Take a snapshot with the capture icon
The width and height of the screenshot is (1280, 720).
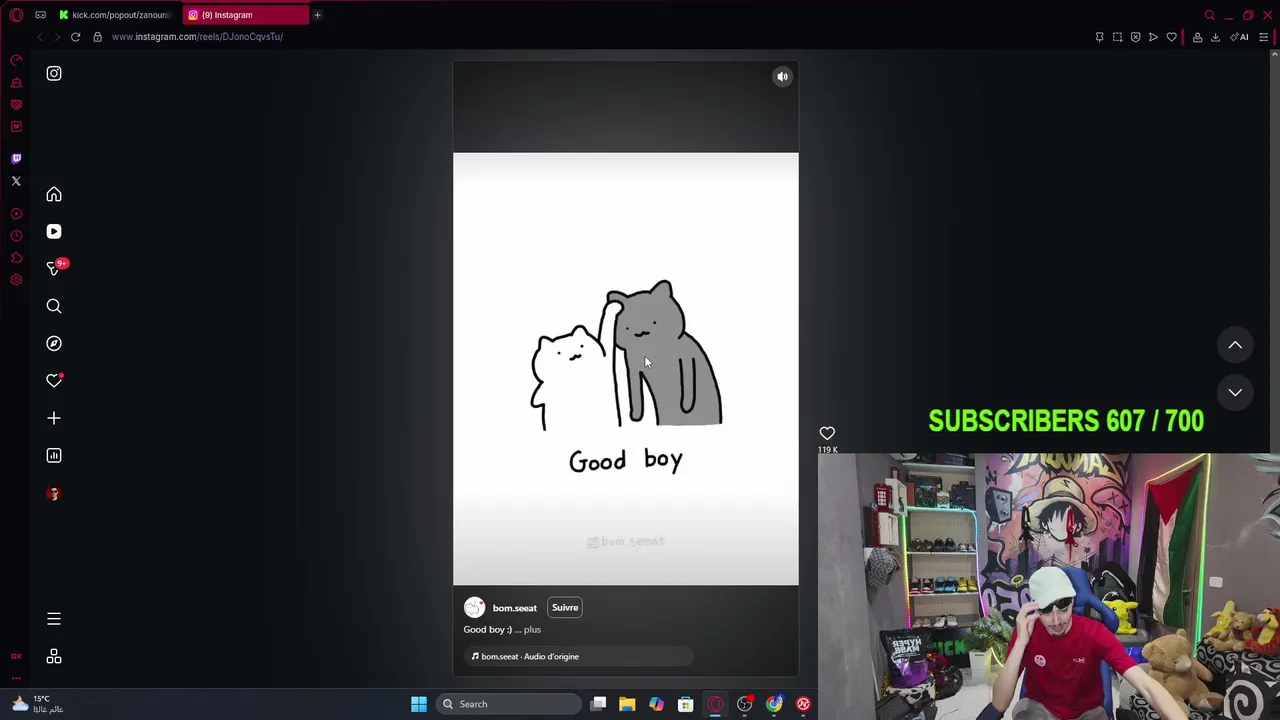click(x=1117, y=37)
